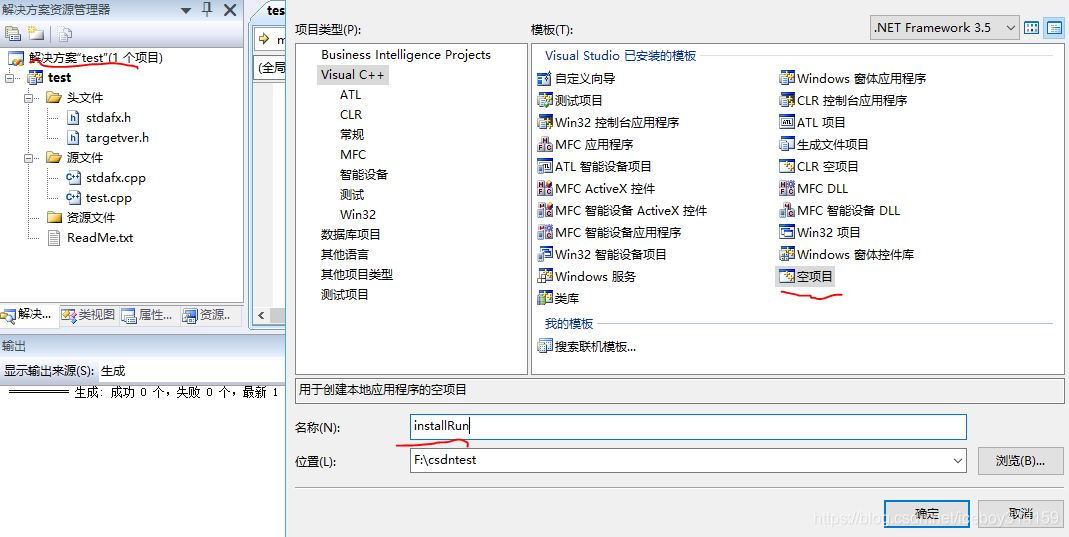Open the 位置 path dropdown arrow
Screen dimensions: 1069x537
pyautogui.click(x=959, y=461)
